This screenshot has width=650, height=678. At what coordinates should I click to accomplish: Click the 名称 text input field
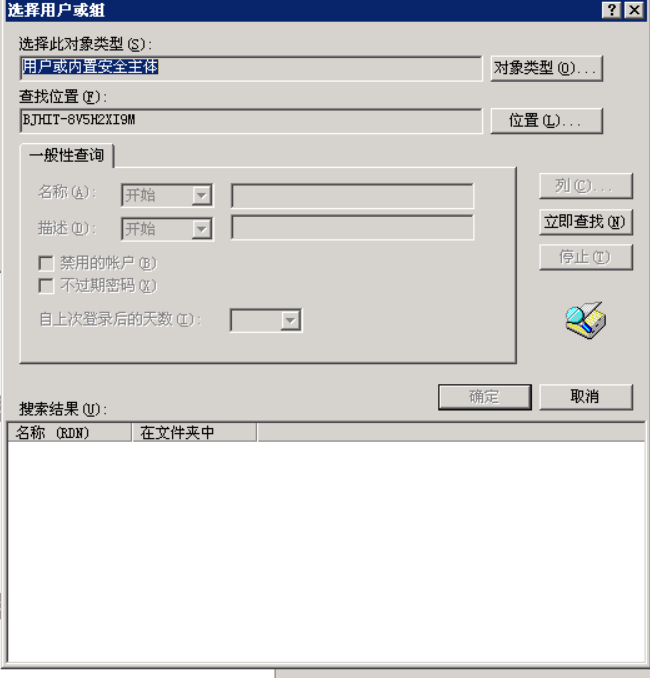pyautogui.click(x=352, y=195)
